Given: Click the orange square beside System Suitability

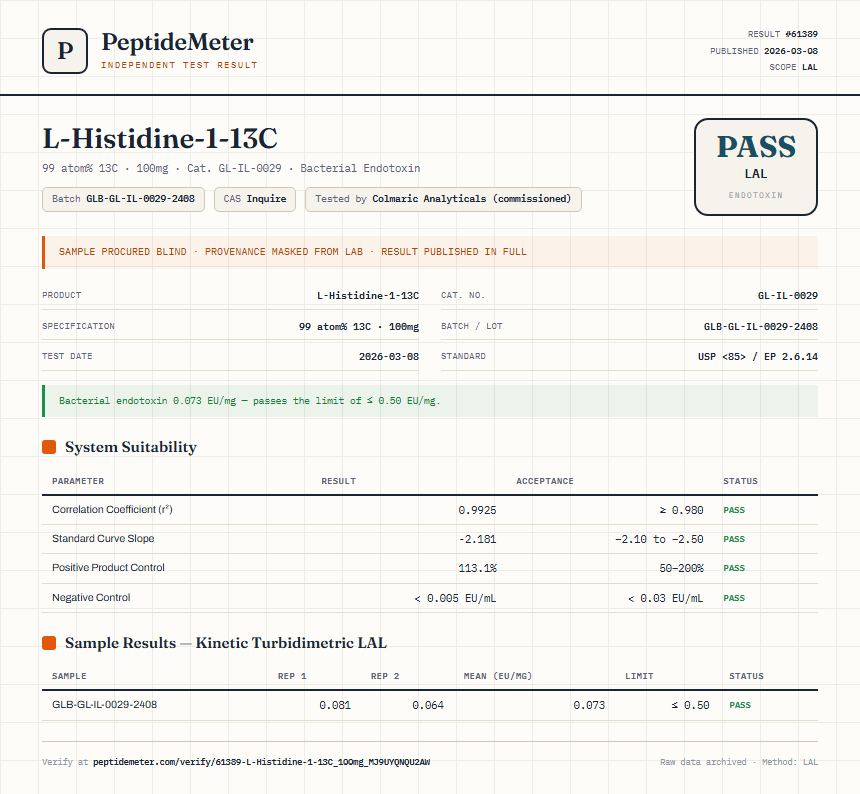Looking at the screenshot, I should pyautogui.click(x=49, y=447).
